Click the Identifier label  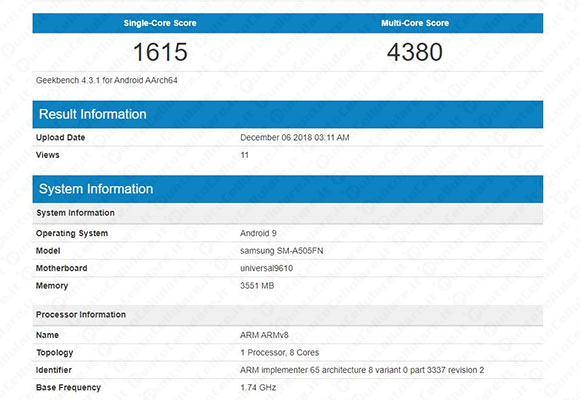point(54,370)
